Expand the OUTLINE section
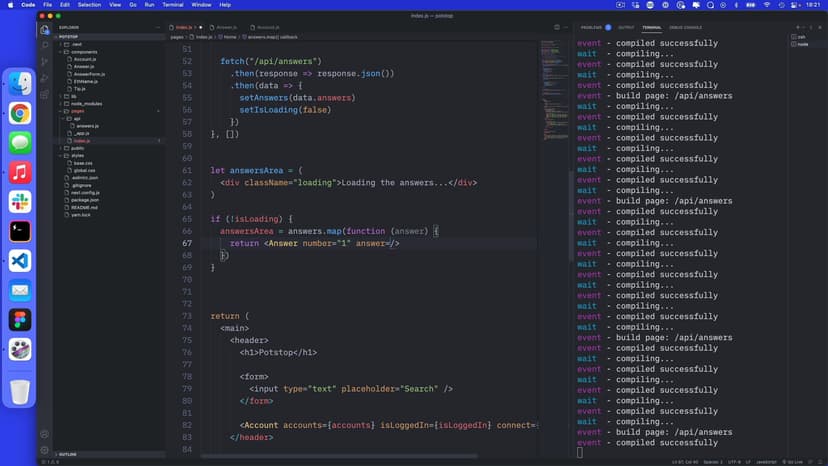 69,453
